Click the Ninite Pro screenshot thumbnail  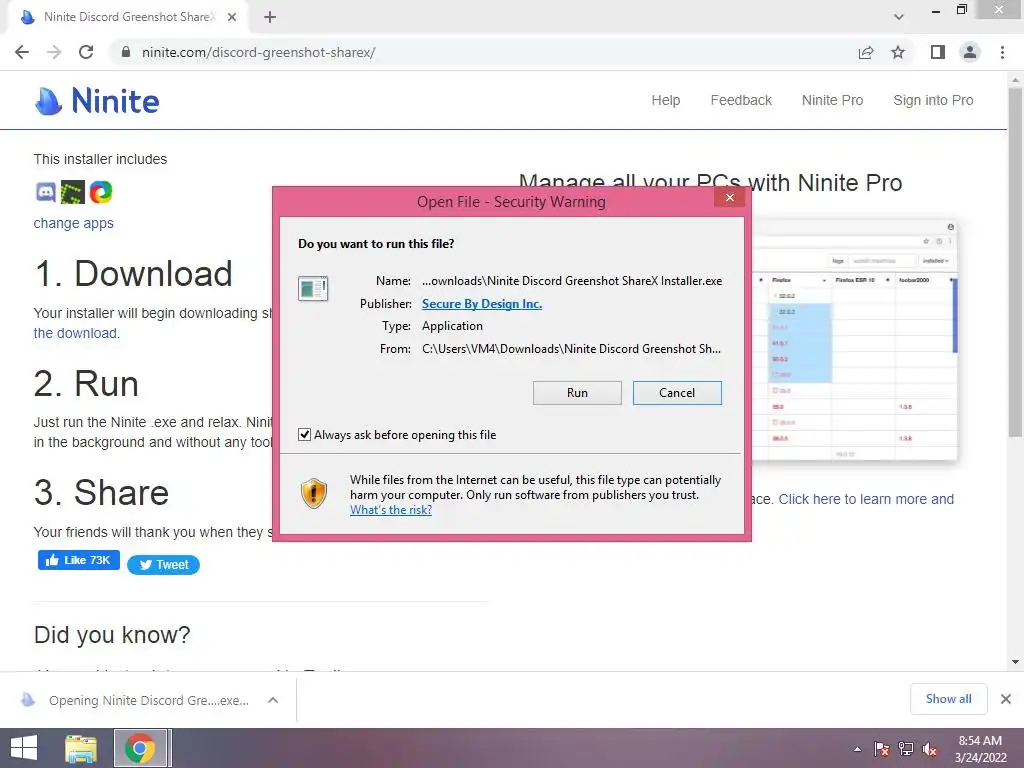[x=855, y=340]
